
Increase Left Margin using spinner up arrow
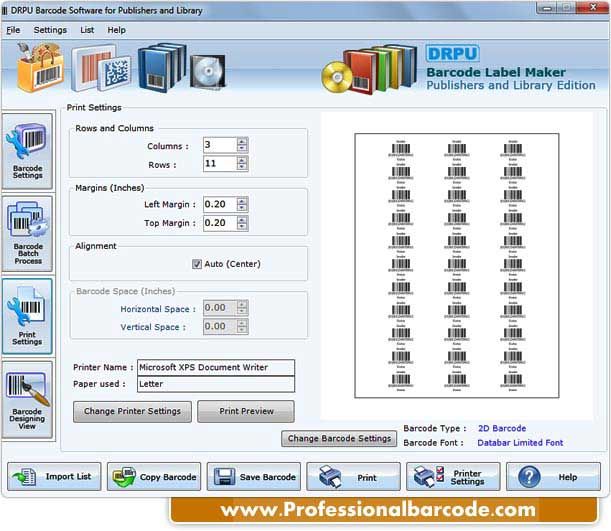pos(242,201)
